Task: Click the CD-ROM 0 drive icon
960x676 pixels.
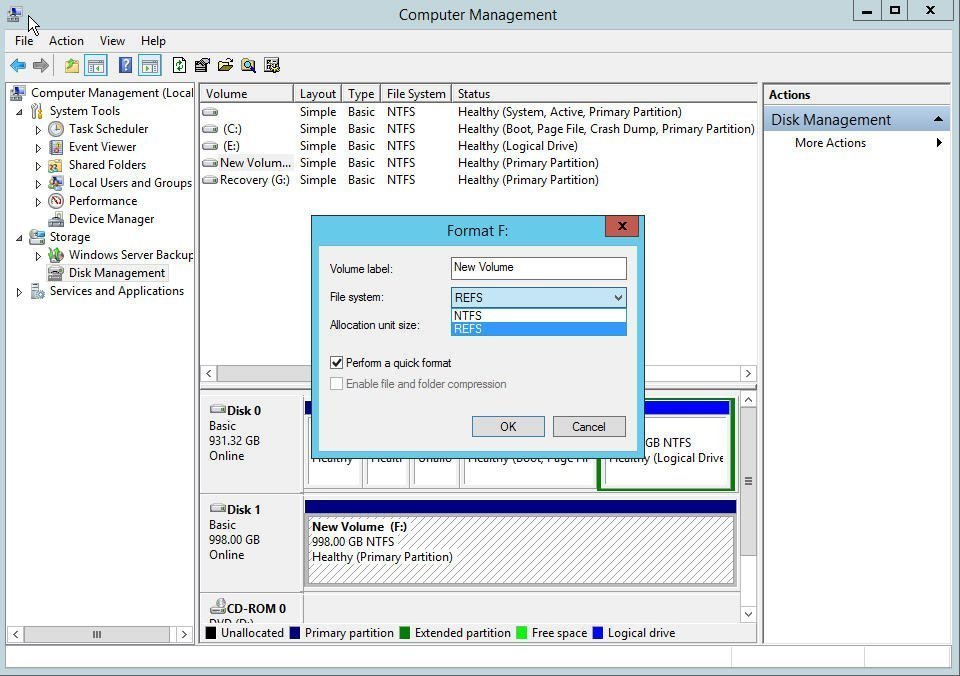Action: click(217, 607)
